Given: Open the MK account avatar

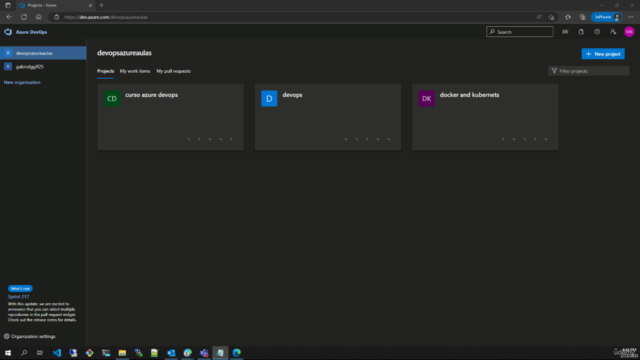Looking at the screenshot, I should tap(629, 32).
